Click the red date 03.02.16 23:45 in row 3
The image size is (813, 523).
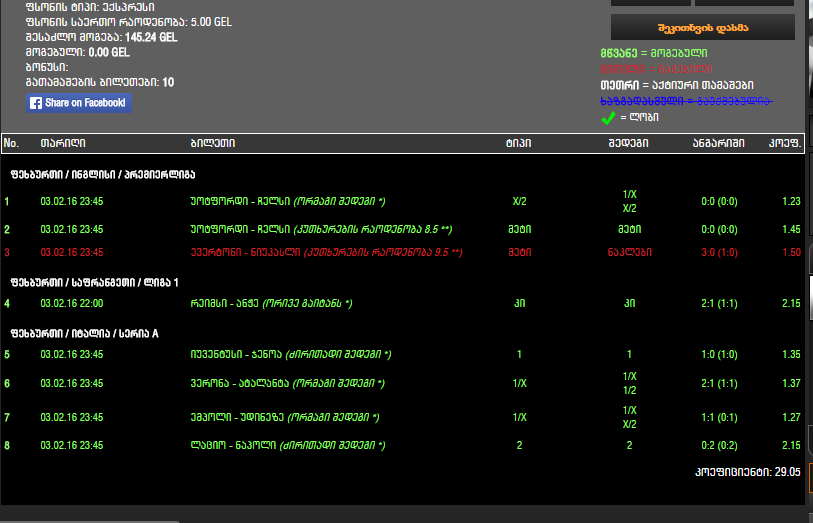pos(72,252)
